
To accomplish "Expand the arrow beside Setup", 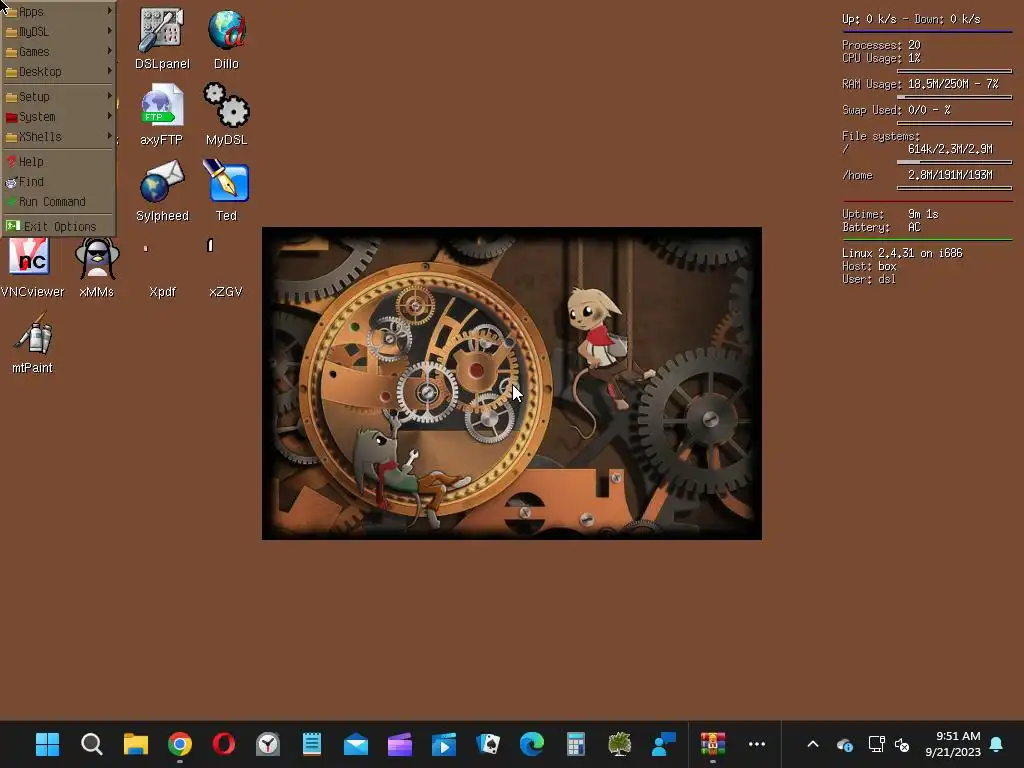I will point(109,95).
